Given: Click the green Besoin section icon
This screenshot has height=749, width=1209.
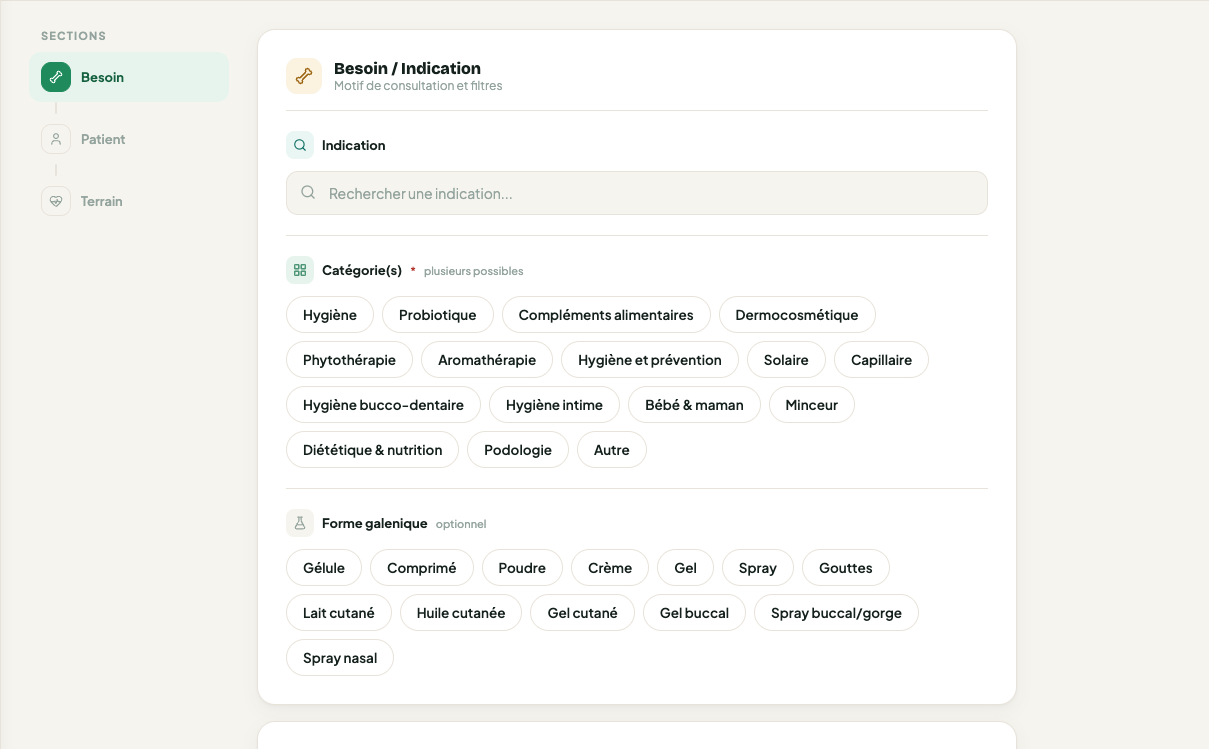Looking at the screenshot, I should pos(56,77).
